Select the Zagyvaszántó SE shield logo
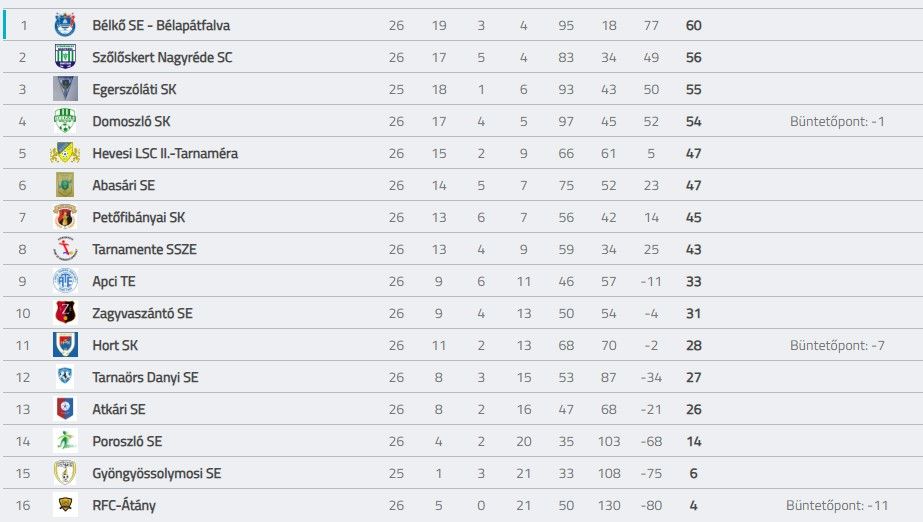923x522 pixels. [x=65, y=313]
